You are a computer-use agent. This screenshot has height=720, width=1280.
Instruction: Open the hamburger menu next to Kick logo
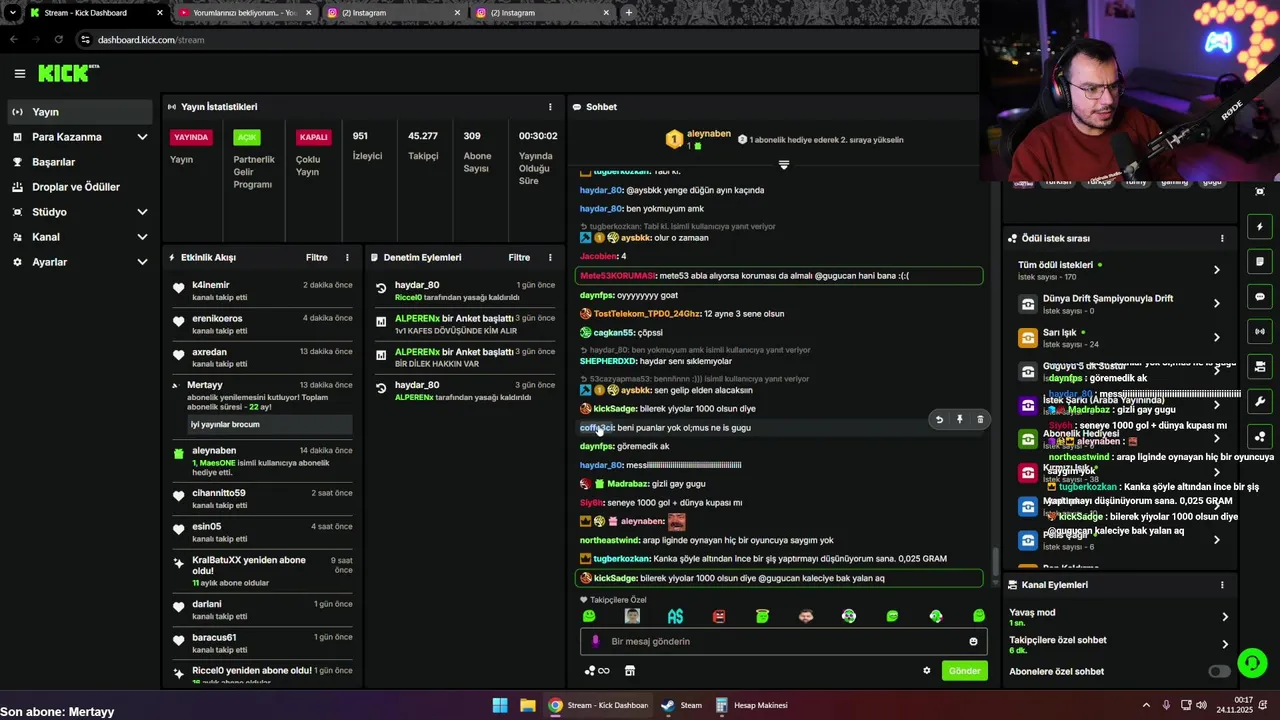[x=19, y=73]
